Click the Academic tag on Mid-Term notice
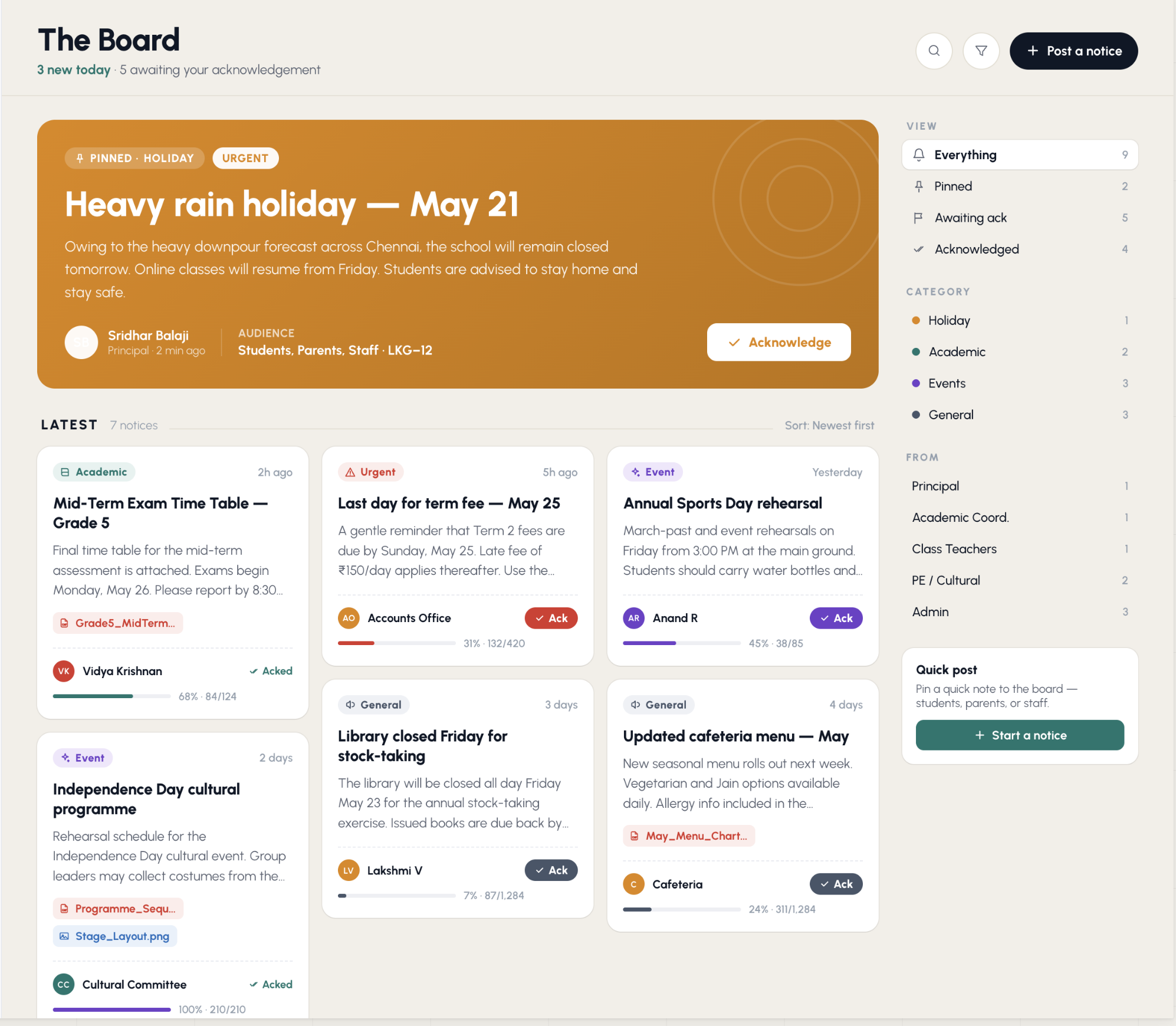The image size is (1176, 1026). (x=94, y=472)
